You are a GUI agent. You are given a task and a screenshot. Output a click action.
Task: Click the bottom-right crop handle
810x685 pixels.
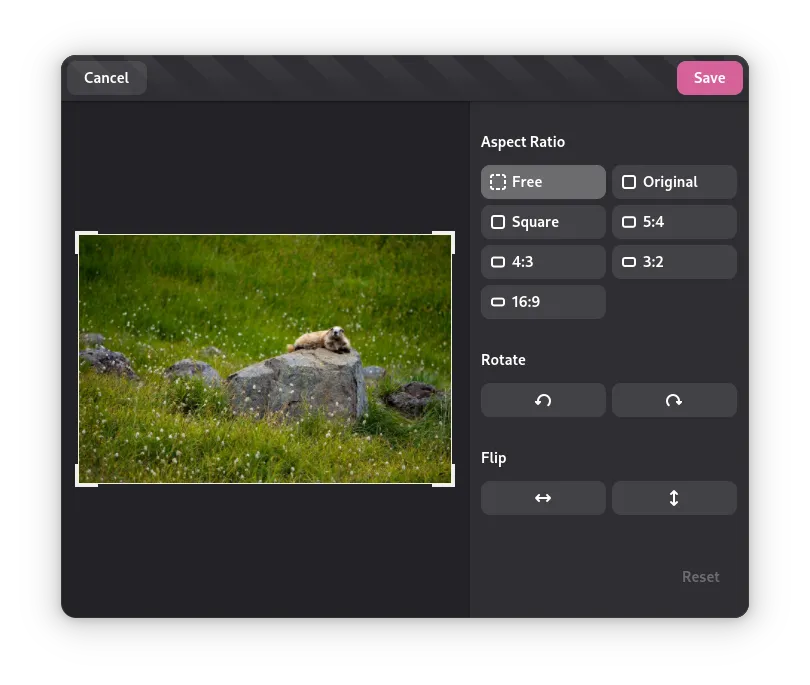[x=451, y=482]
